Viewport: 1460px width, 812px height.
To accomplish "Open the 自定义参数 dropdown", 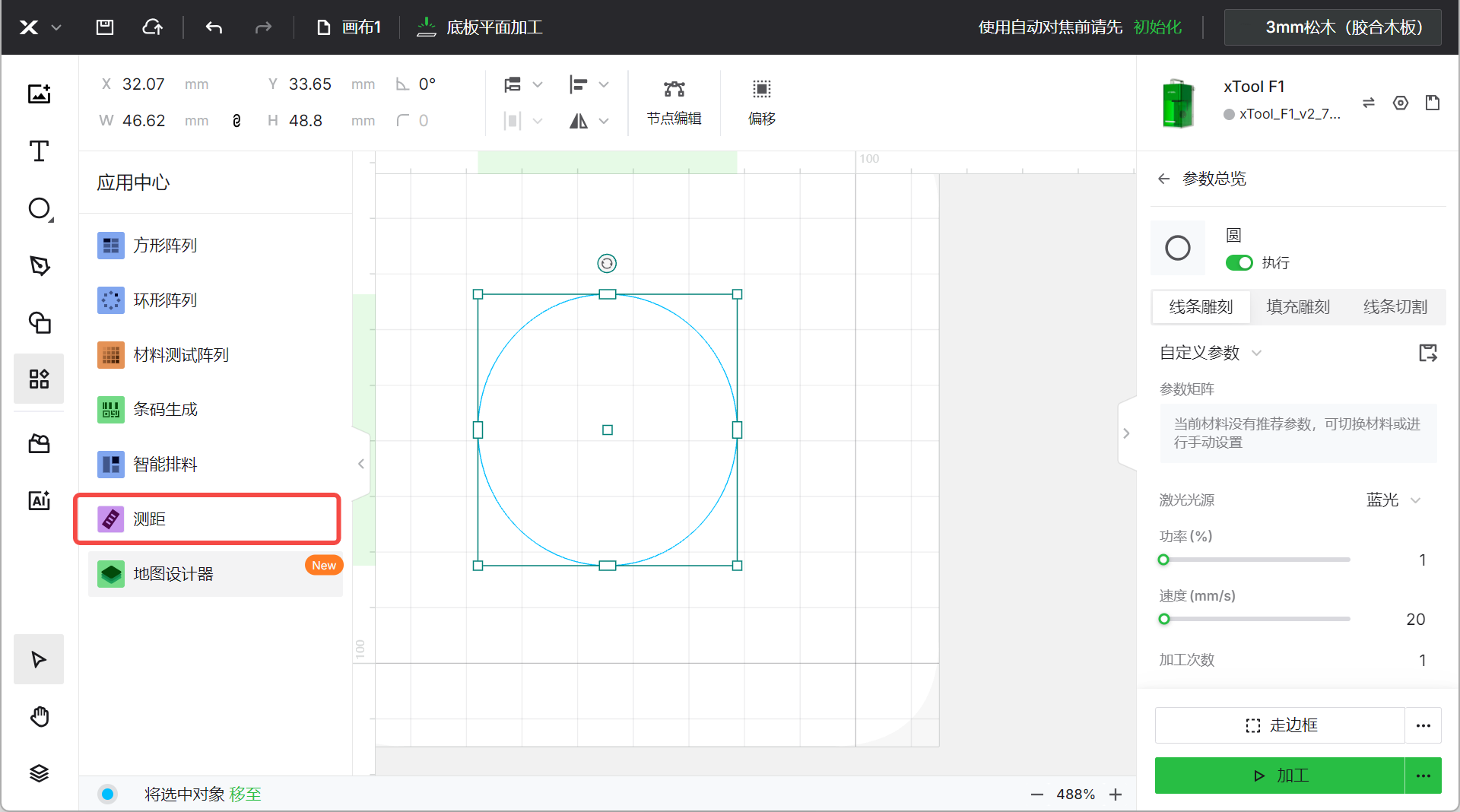I will pos(1210,353).
